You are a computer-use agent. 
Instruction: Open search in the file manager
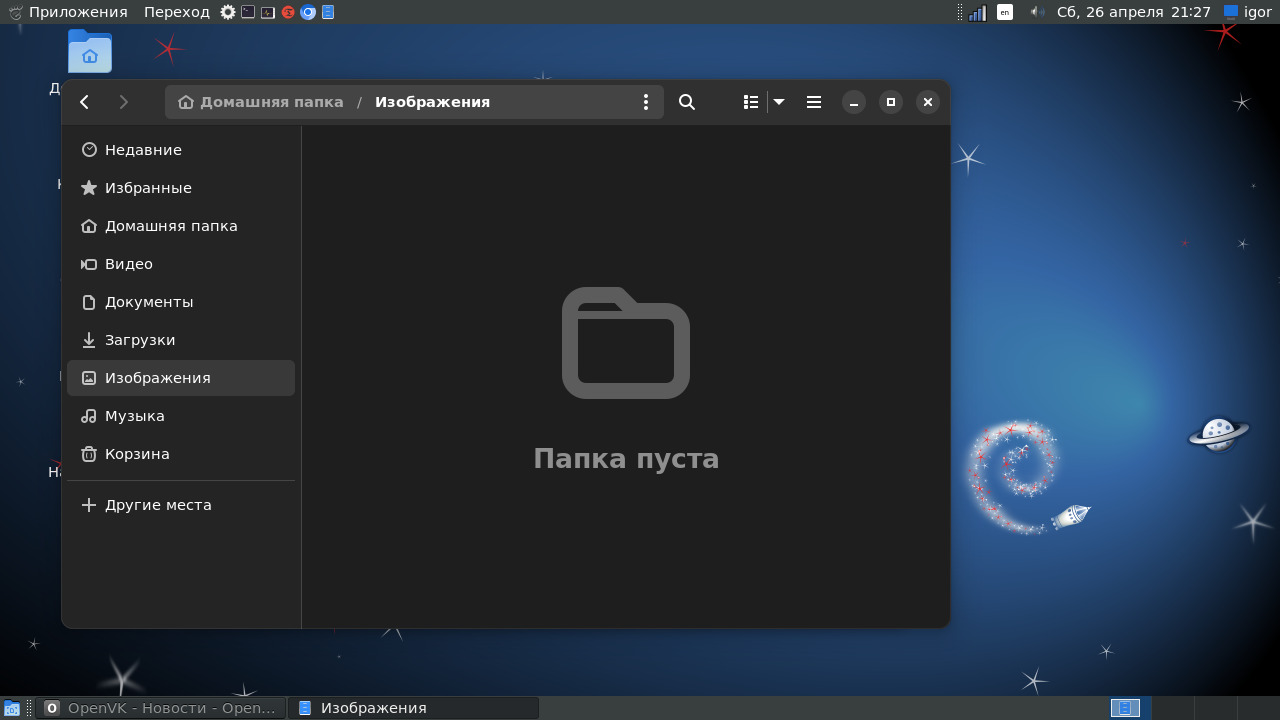pos(687,102)
